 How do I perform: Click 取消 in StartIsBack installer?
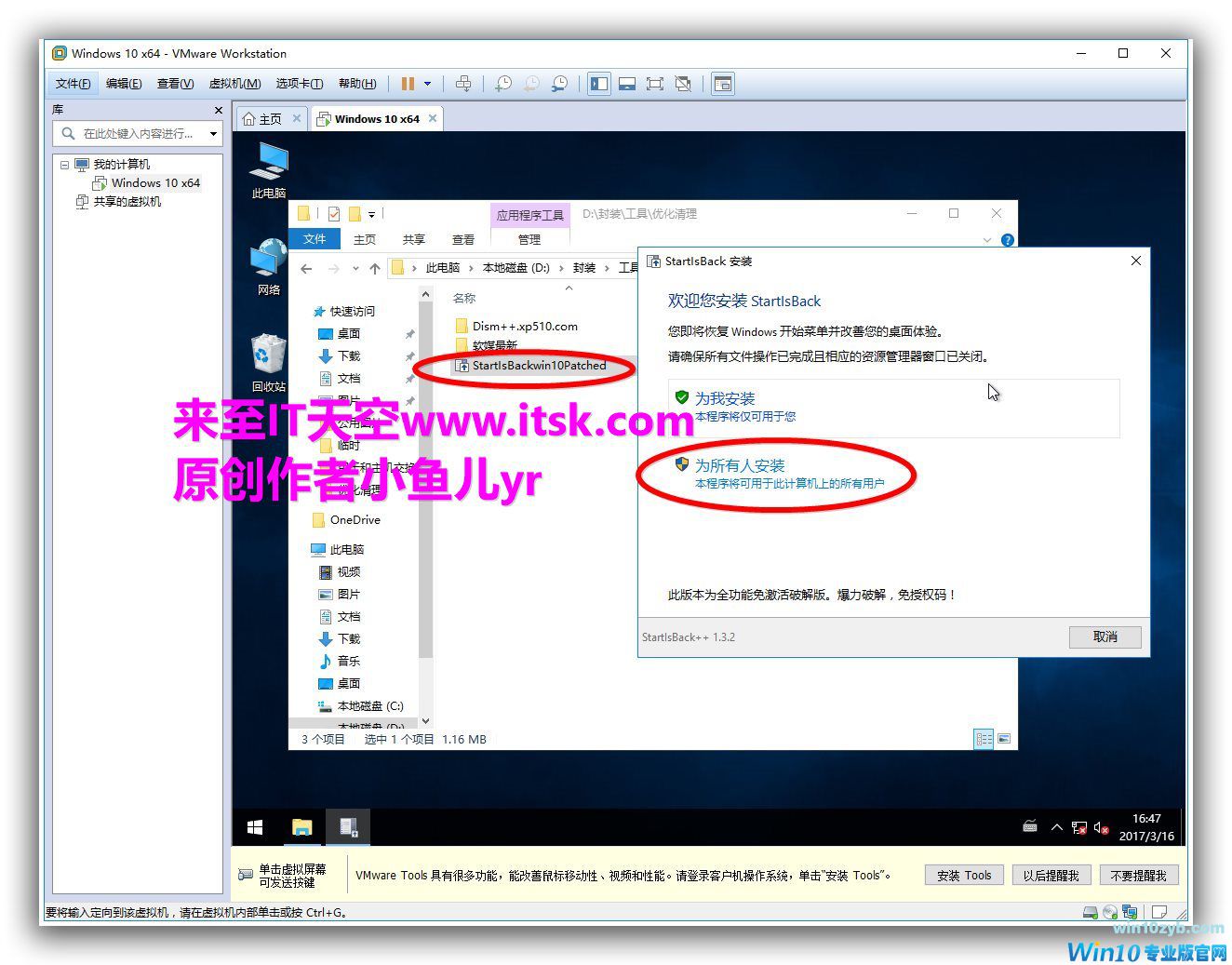tap(1105, 637)
